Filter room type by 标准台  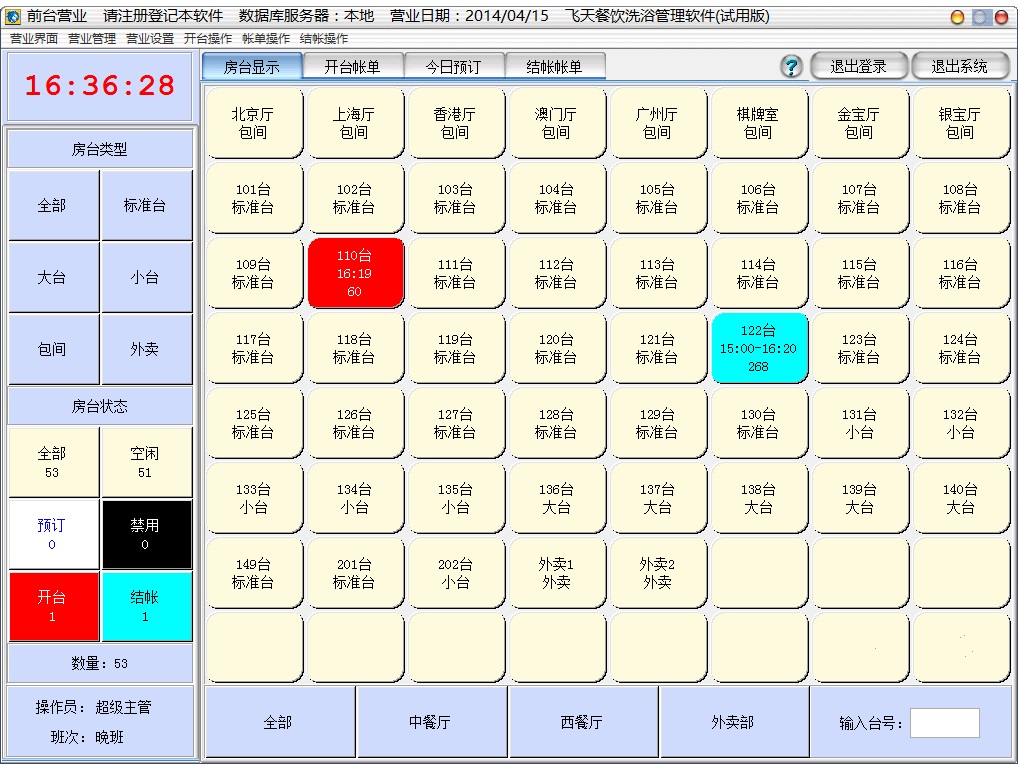[x=145, y=206]
